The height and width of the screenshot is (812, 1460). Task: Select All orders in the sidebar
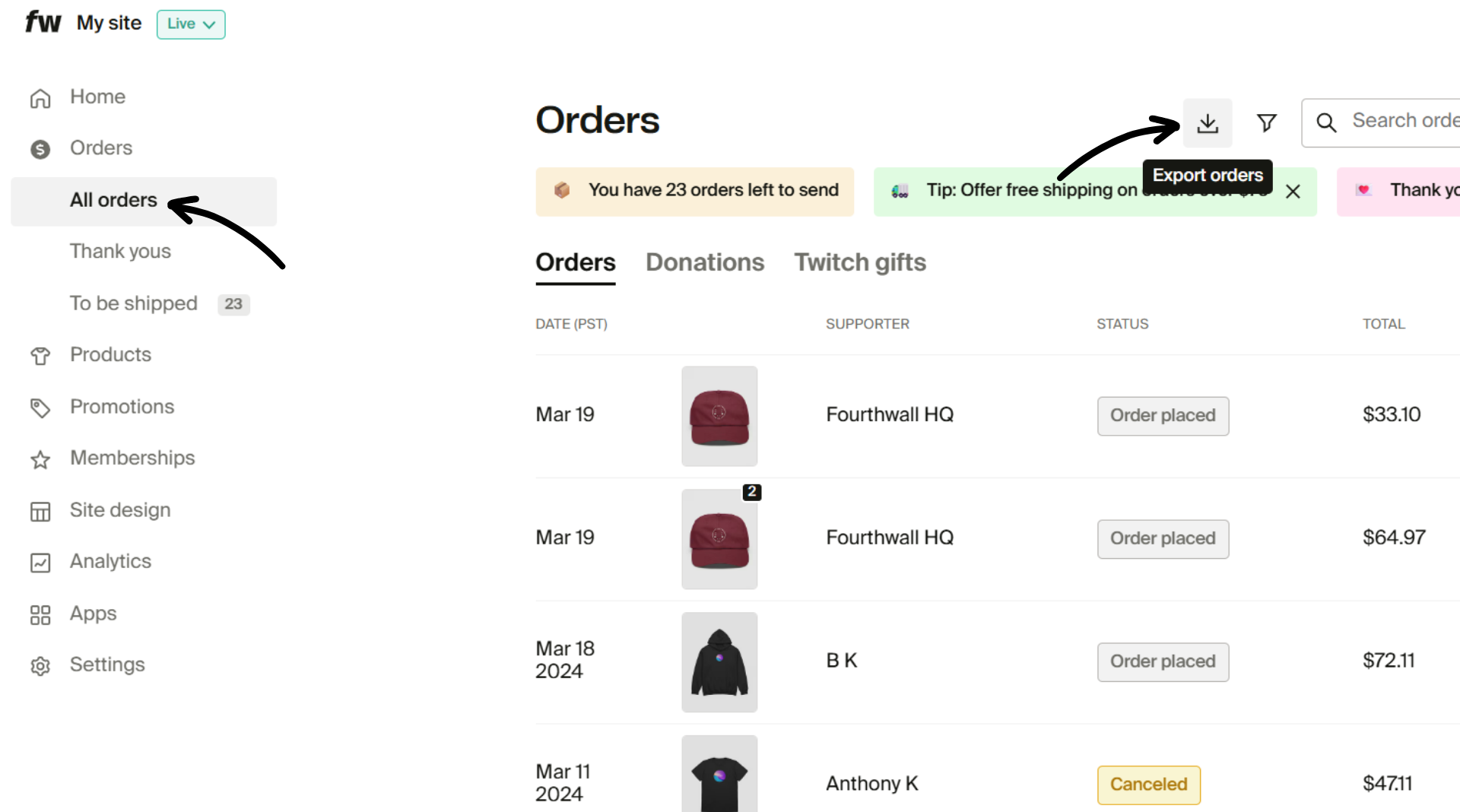[113, 200]
